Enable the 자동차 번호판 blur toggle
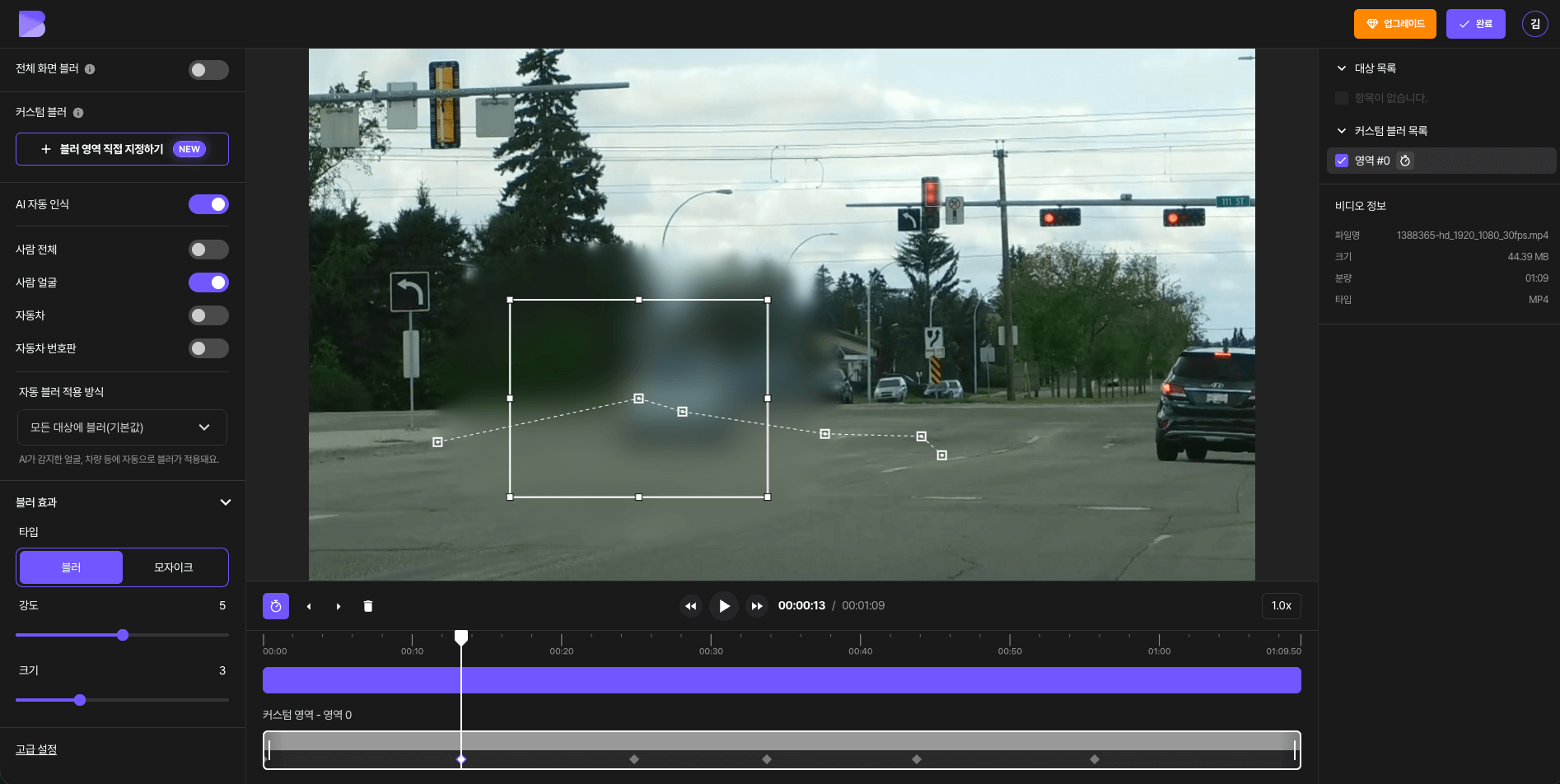This screenshot has height=784, width=1560. tap(208, 348)
